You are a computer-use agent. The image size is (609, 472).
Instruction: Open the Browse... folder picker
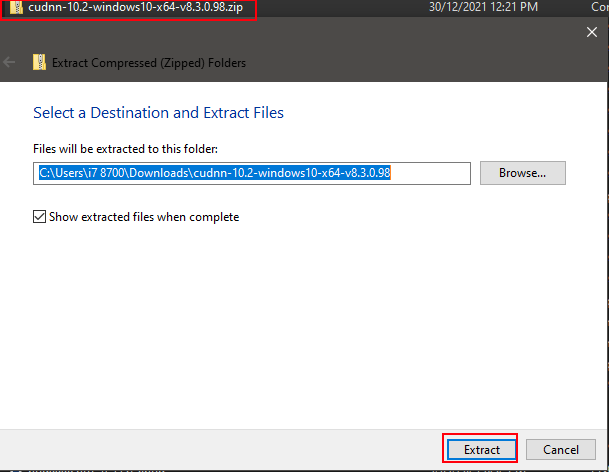click(x=522, y=173)
